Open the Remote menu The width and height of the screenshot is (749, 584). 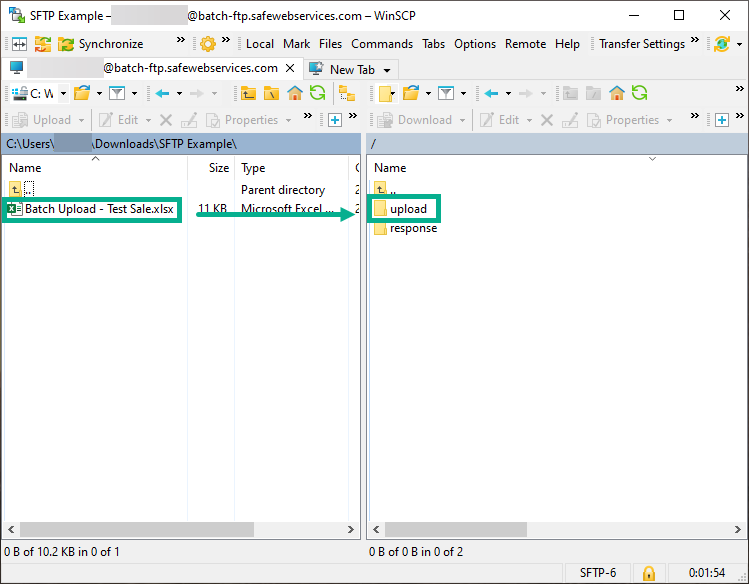[525, 44]
